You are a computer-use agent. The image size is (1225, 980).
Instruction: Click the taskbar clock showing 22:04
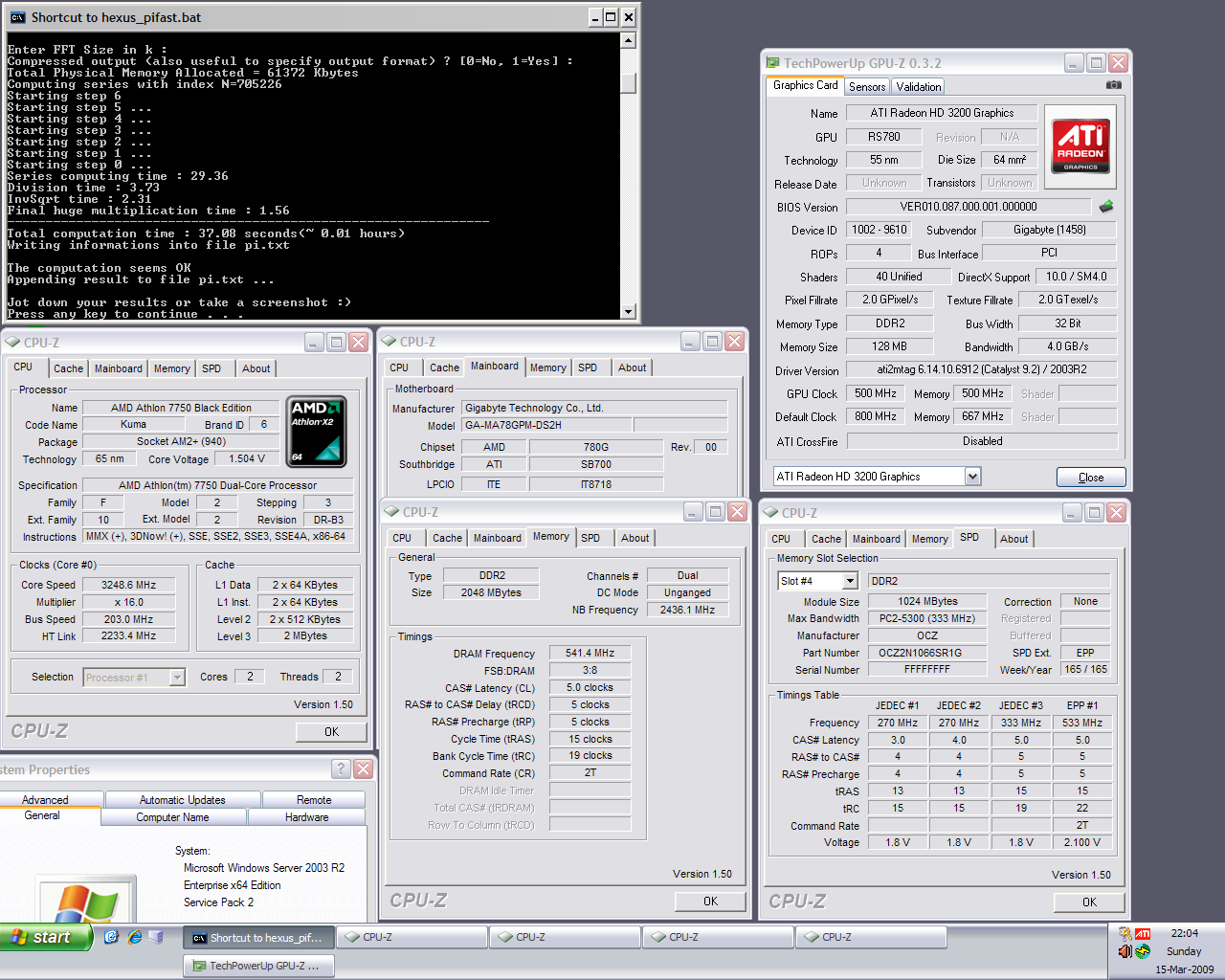pos(1185,933)
